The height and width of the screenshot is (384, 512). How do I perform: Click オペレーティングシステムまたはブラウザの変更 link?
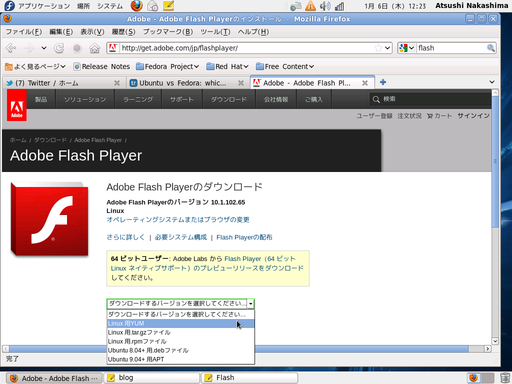click(x=178, y=220)
